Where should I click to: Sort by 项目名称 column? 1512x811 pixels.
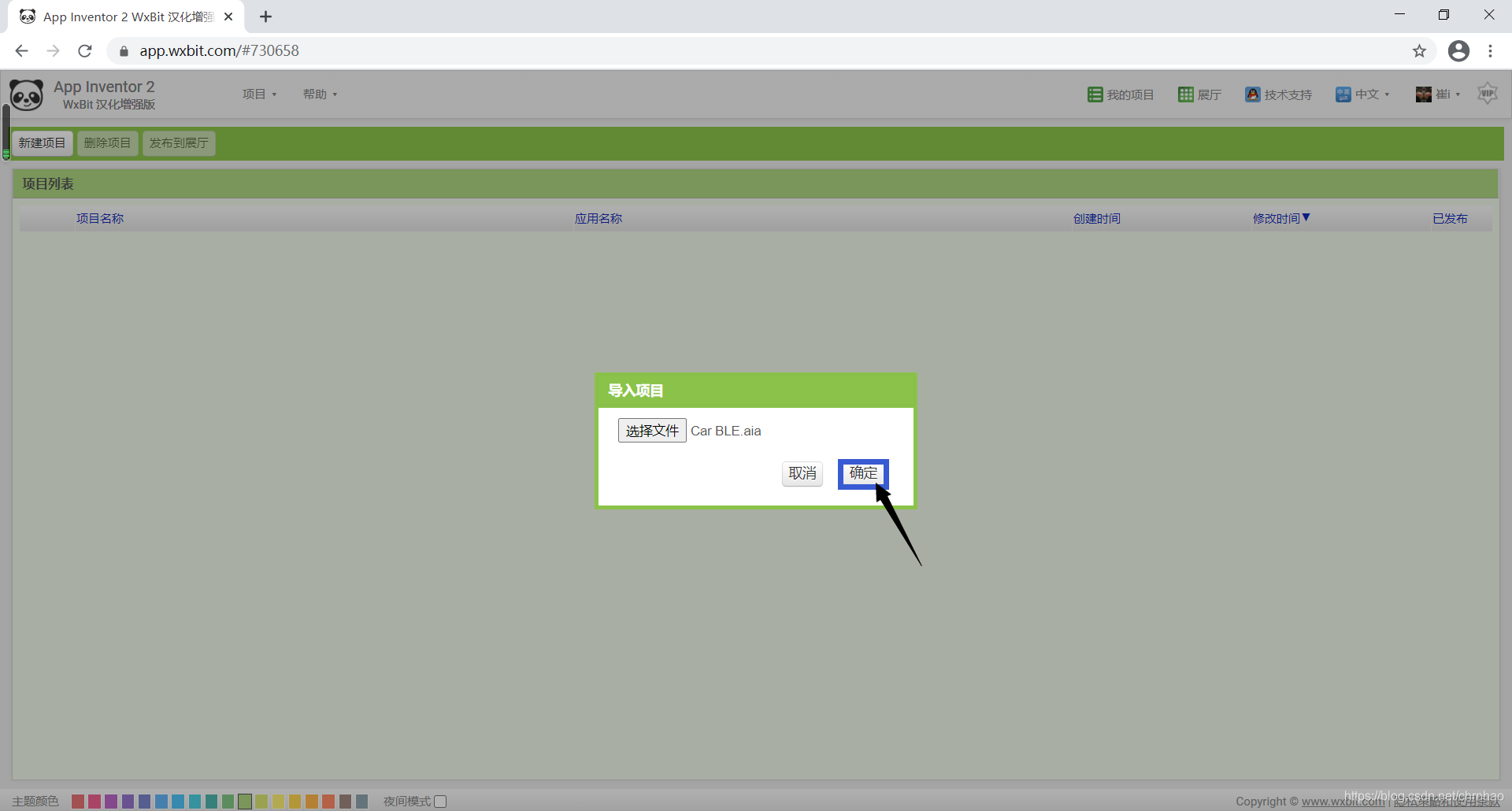pyautogui.click(x=100, y=218)
